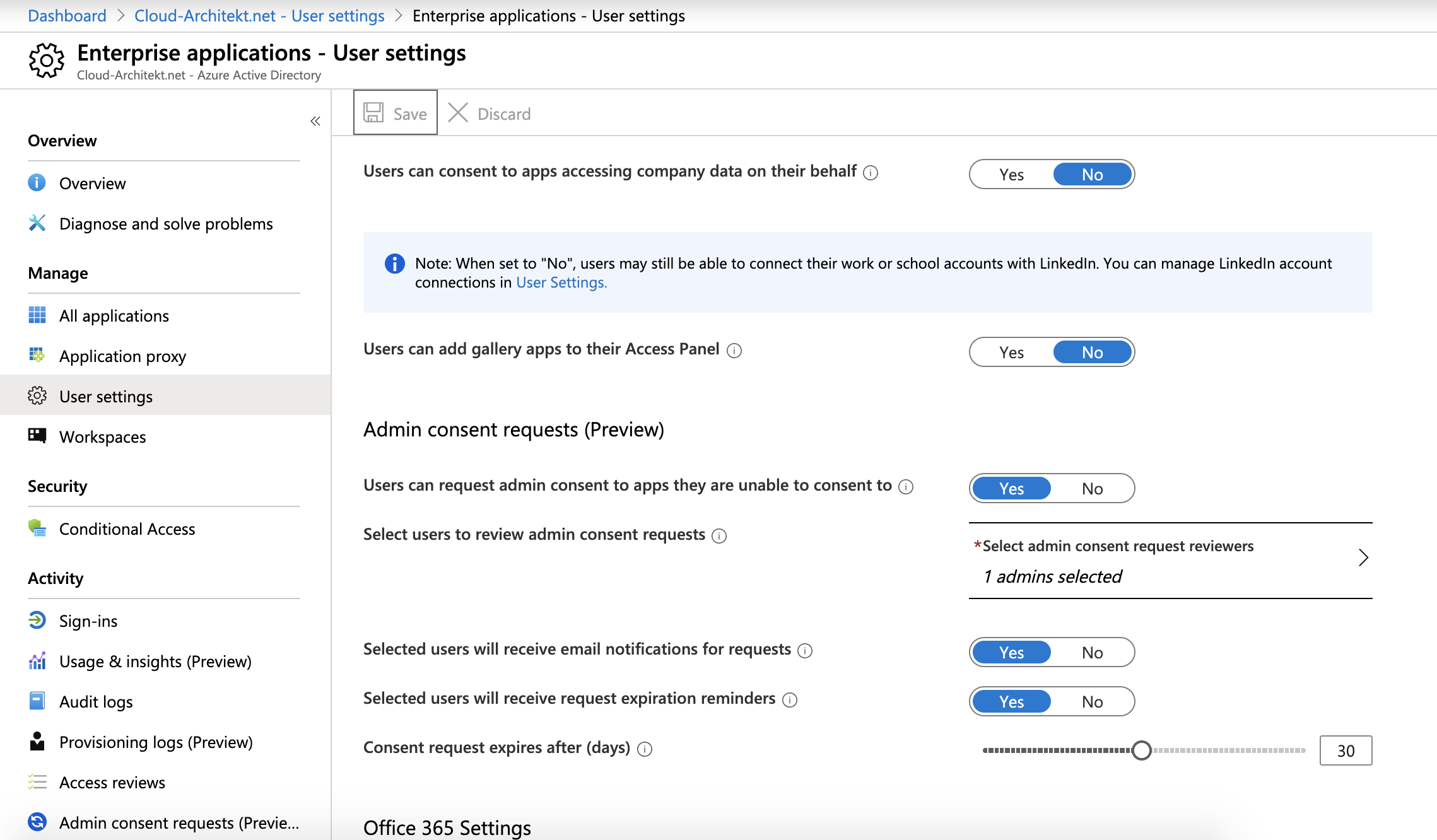Screen dimensions: 1437x840
Task: Click the Diagnose and solve problems wrench icon
Action: point(37,223)
